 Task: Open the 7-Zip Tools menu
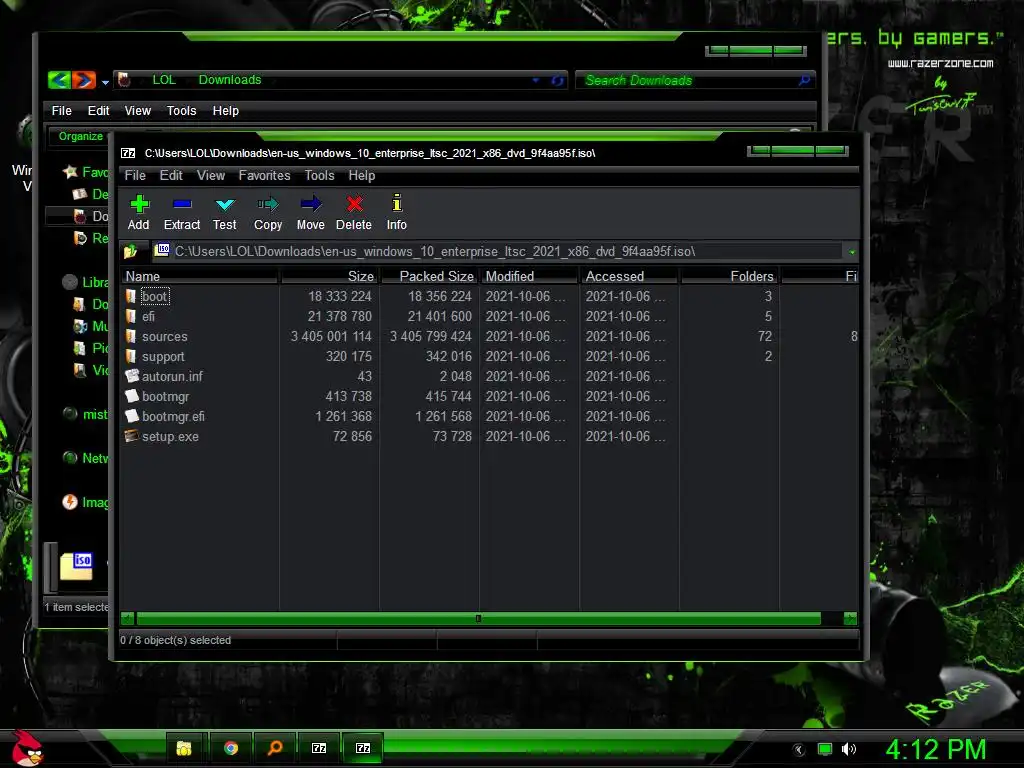(319, 176)
